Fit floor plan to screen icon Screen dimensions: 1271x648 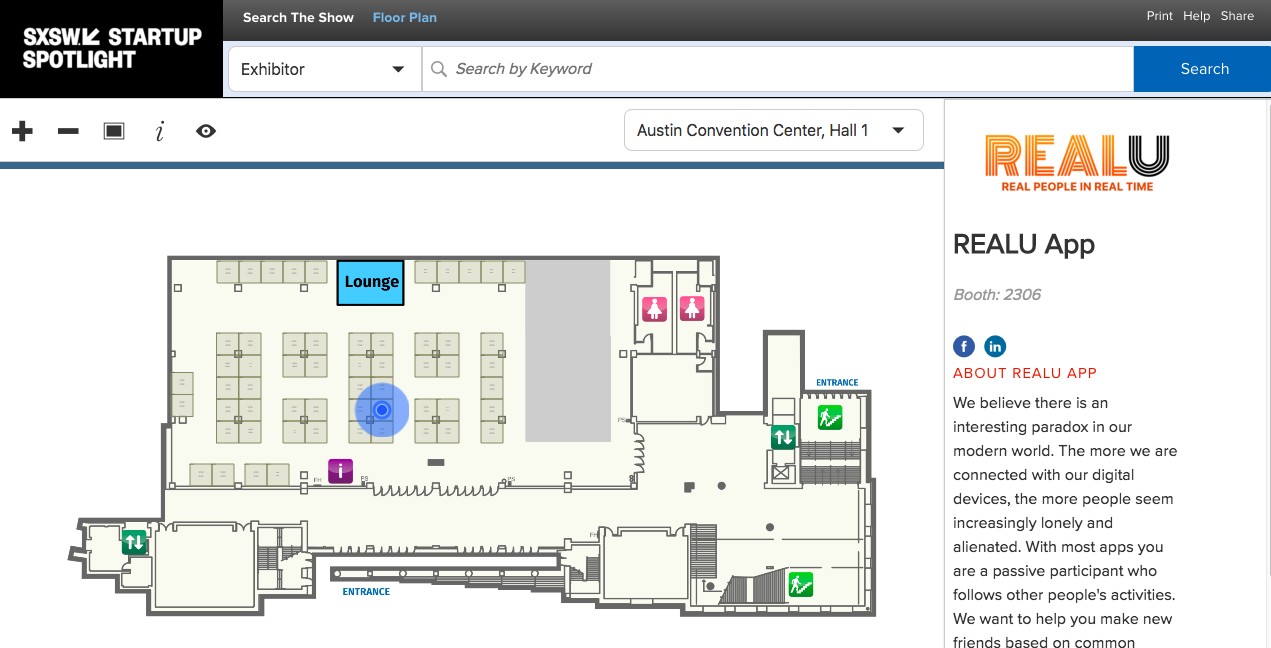coord(114,131)
